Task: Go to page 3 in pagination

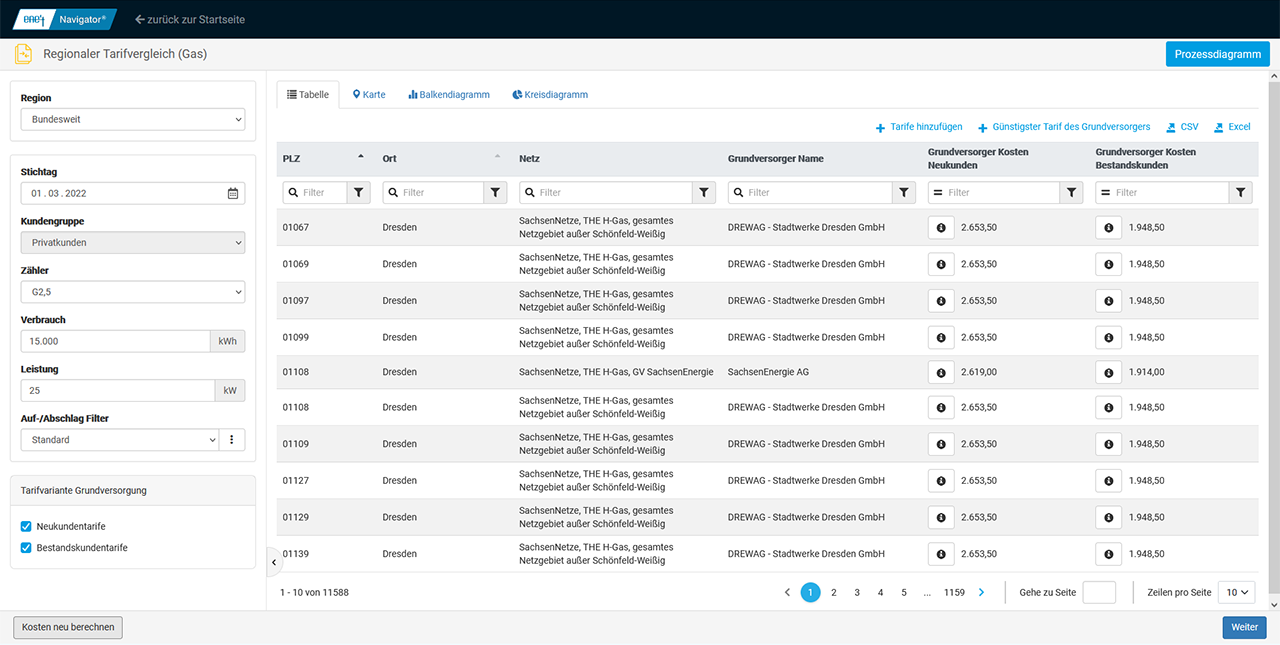Action: pos(857,593)
